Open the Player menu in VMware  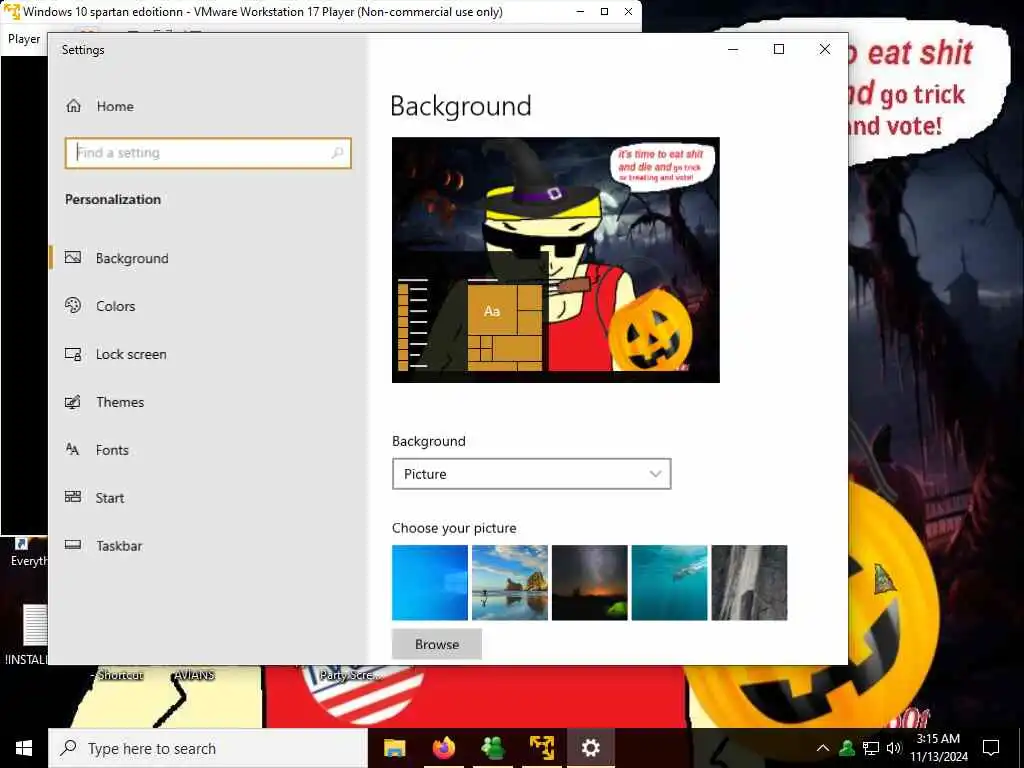(x=24, y=39)
